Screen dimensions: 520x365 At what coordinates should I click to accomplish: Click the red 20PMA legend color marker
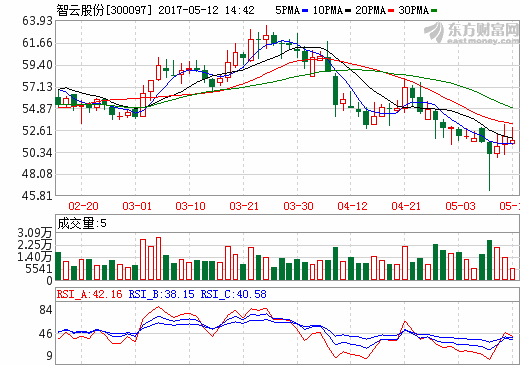391,11
